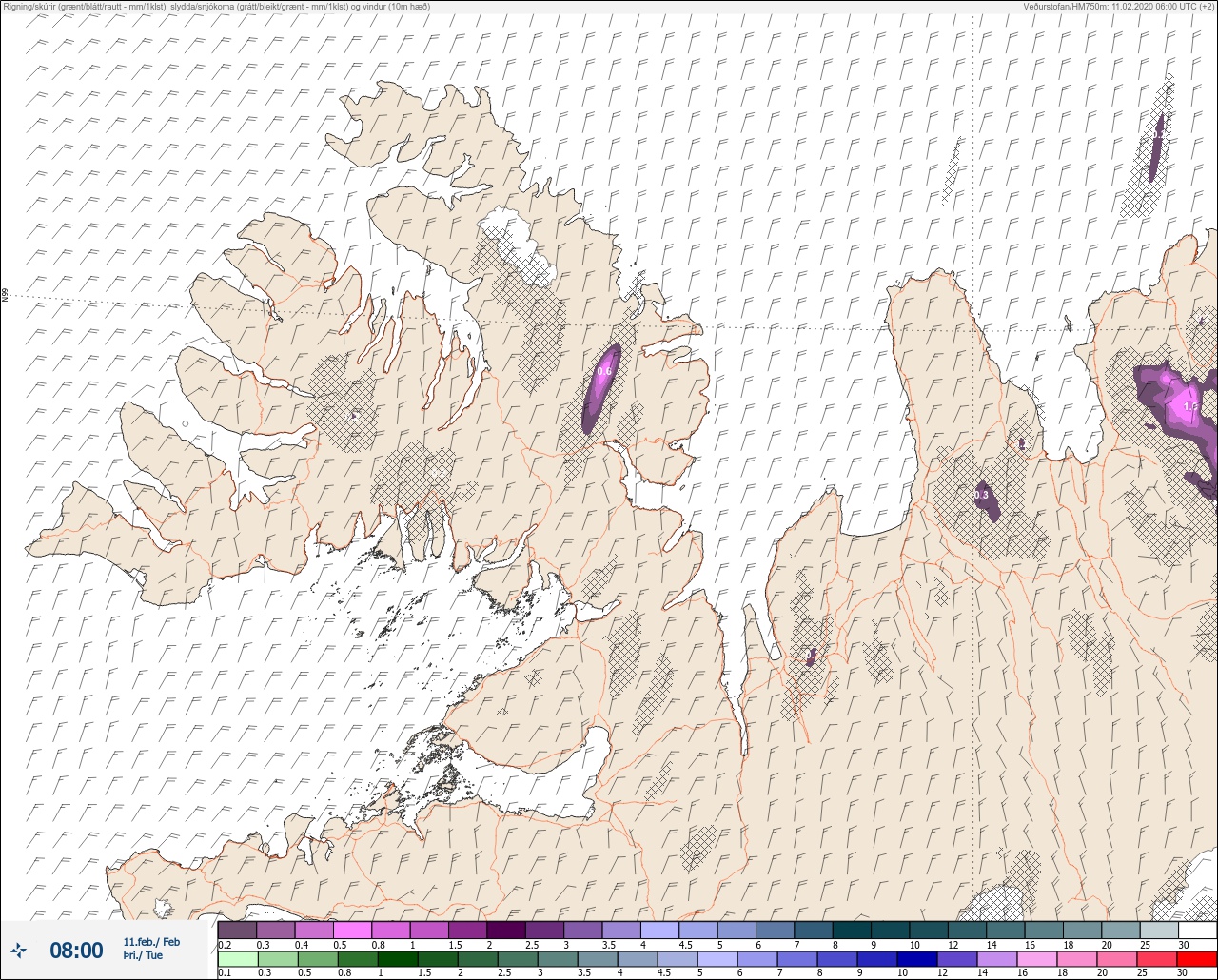Click the N99 latitude label on the map edge
1218x980 pixels.
pyautogui.click(x=5, y=296)
